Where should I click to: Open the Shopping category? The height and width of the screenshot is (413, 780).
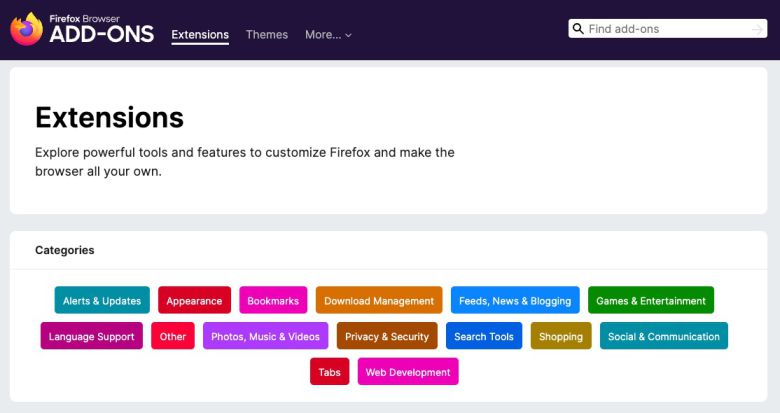[561, 337]
